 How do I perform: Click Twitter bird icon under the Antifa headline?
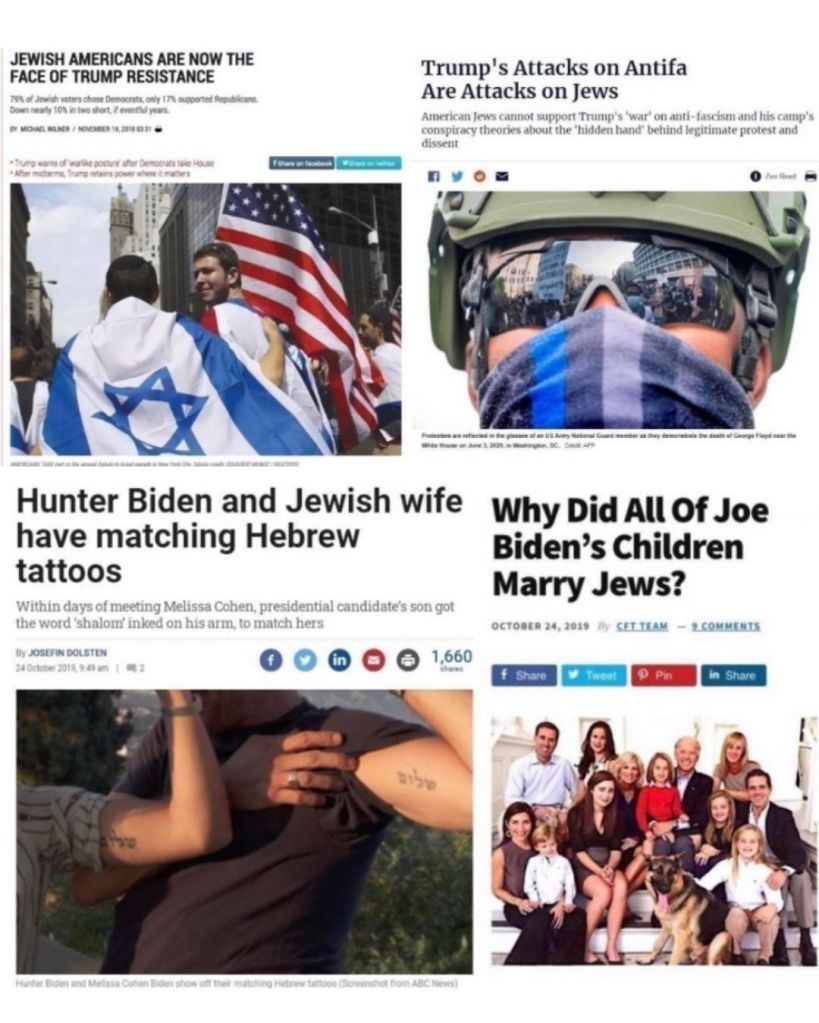click(x=457, y=176)
